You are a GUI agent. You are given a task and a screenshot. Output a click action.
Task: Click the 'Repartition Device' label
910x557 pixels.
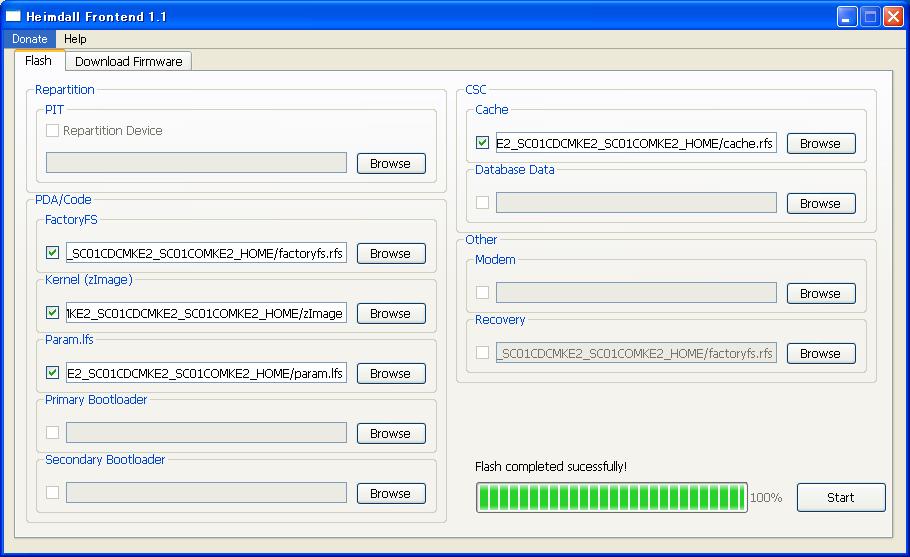point(113,131)
